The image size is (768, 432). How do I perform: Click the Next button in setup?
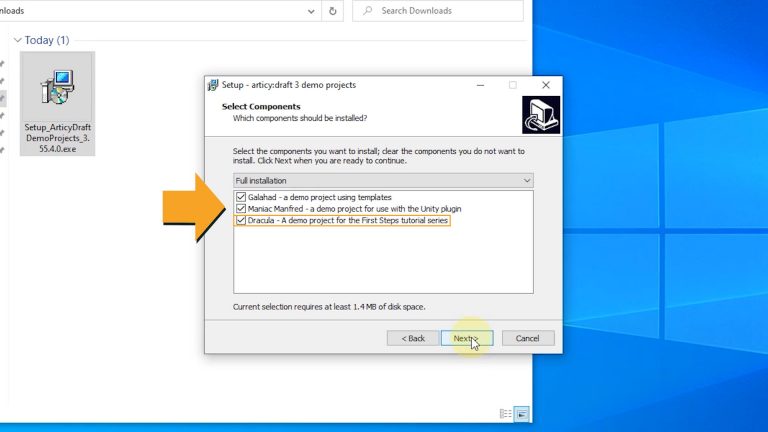pos(467,338)
